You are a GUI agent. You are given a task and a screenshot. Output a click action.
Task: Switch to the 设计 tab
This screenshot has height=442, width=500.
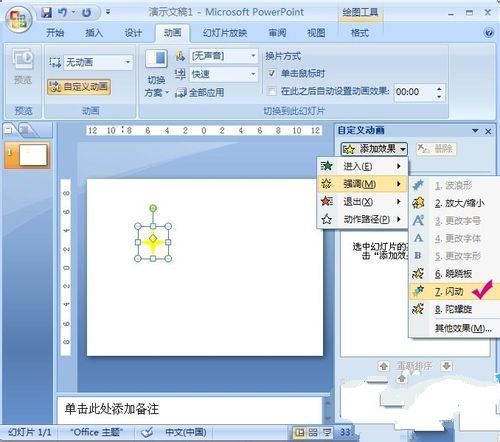click(133, 33)
